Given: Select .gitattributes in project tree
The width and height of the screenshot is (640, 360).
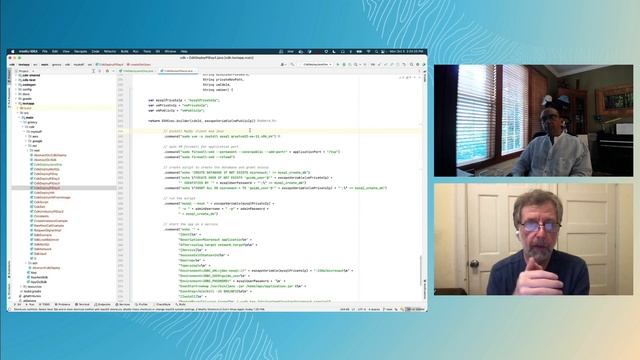Looking at the screenshot, I should click(x=32, y=296).
